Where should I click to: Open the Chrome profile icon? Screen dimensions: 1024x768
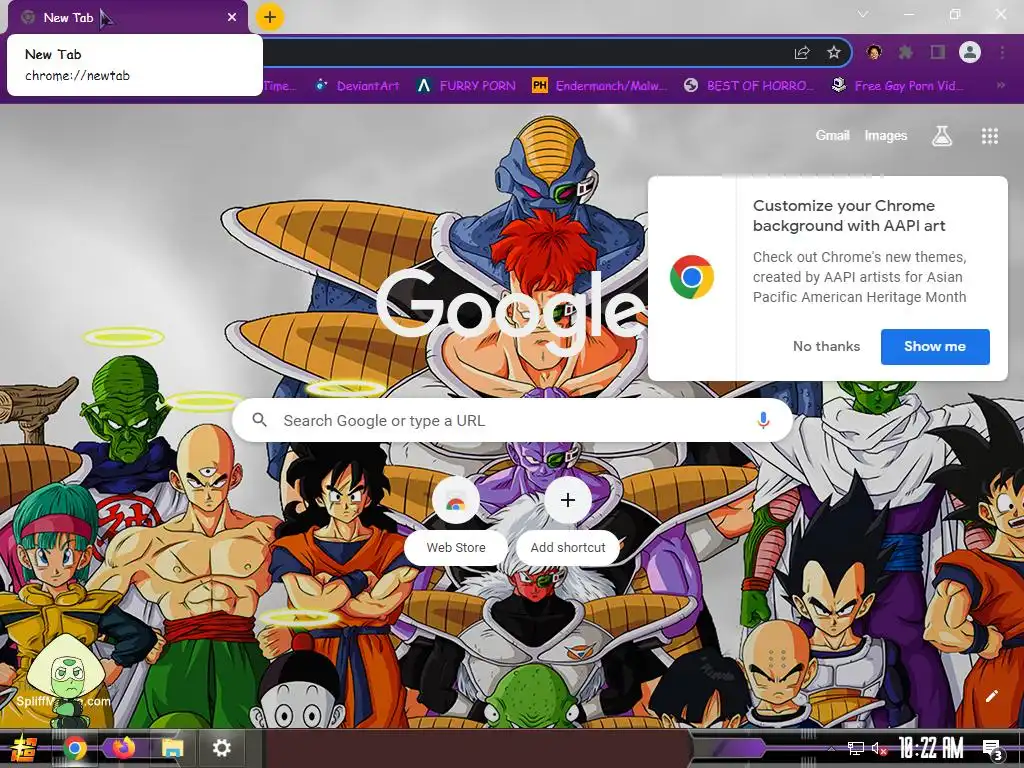pos(970,52)
